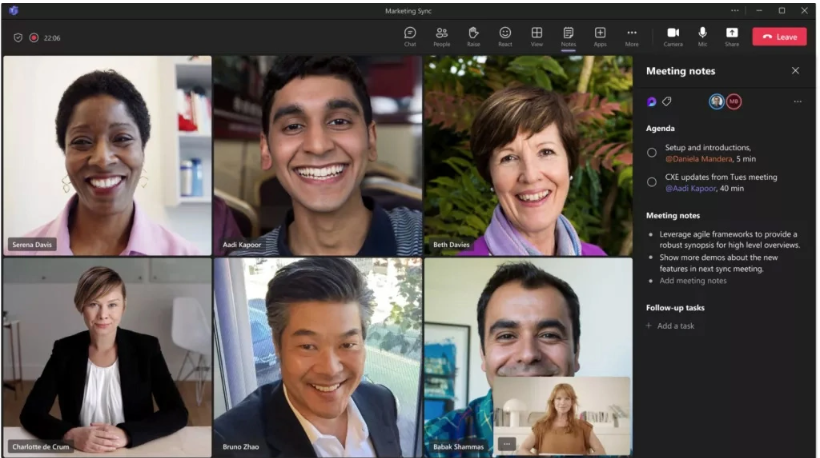The width and height of the screenshot is (820, 458).
Task: Click the participant photo avatar in notes
Action: pyautogui.click(x=716, y=101)
